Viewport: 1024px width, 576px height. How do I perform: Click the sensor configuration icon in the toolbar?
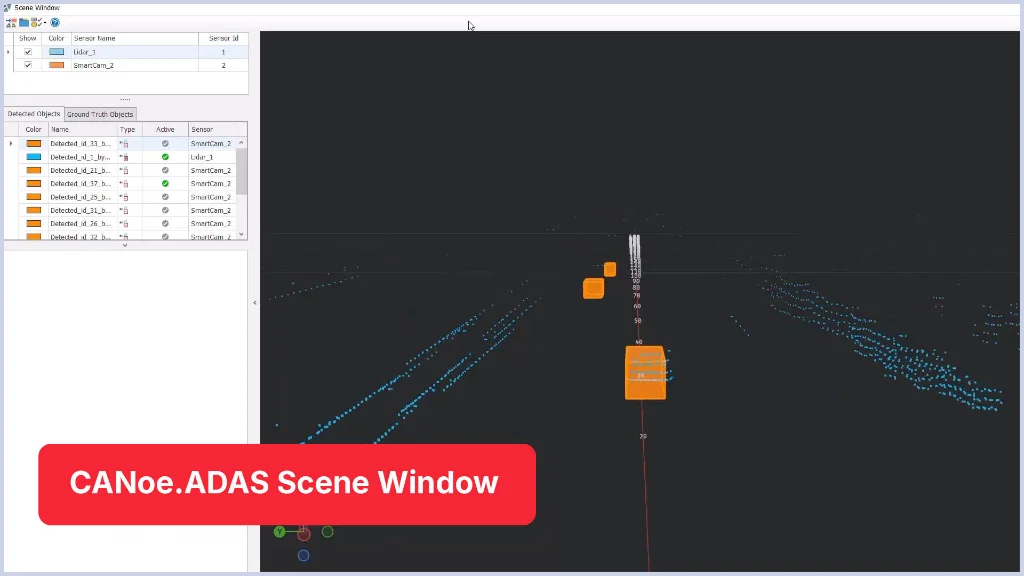click(x=11, y=23)
